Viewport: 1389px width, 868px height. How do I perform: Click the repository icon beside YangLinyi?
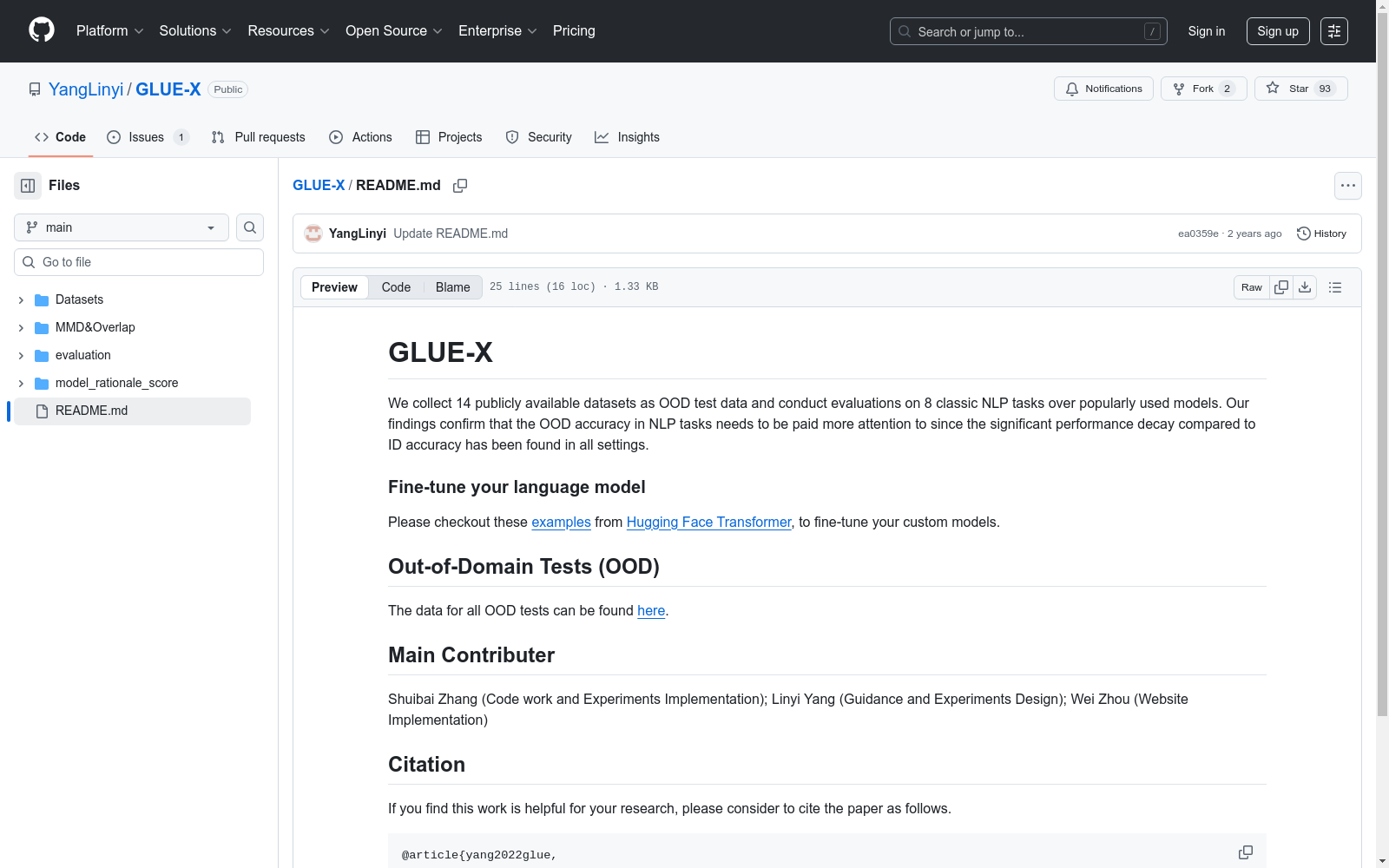click(x=35, y=89)
